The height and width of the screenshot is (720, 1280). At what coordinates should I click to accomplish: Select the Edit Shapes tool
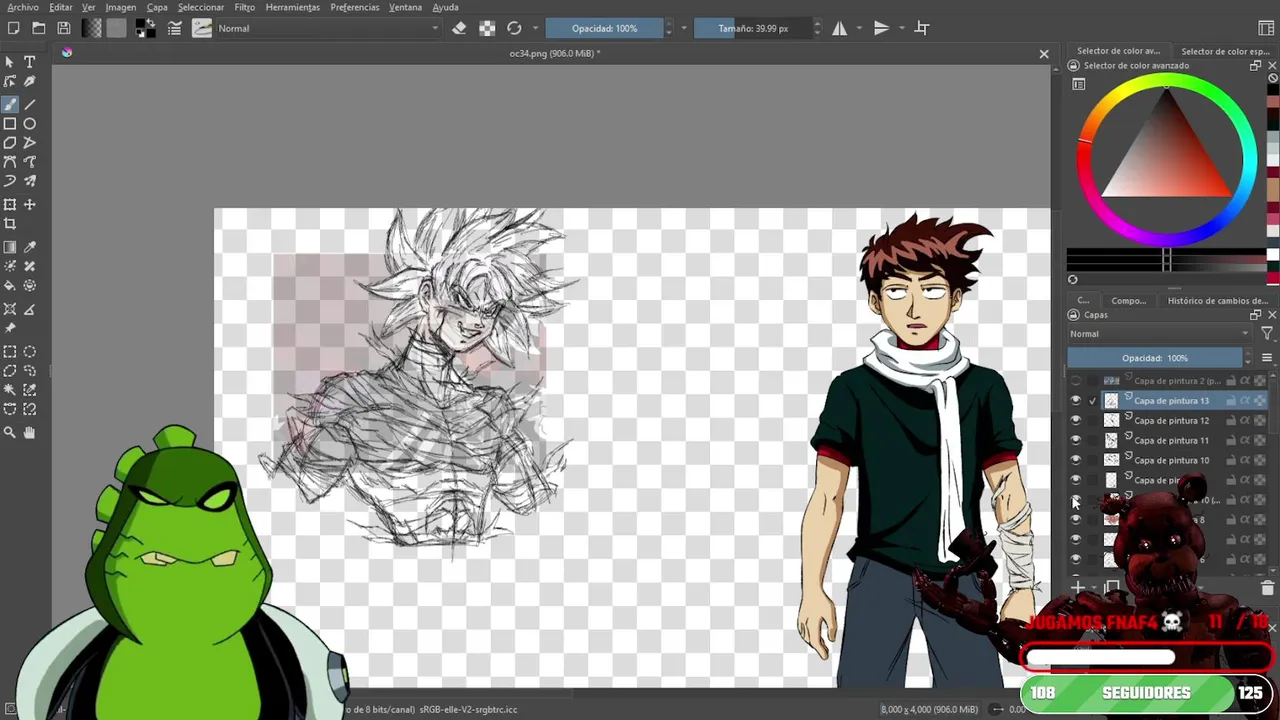tap(10, 82)
